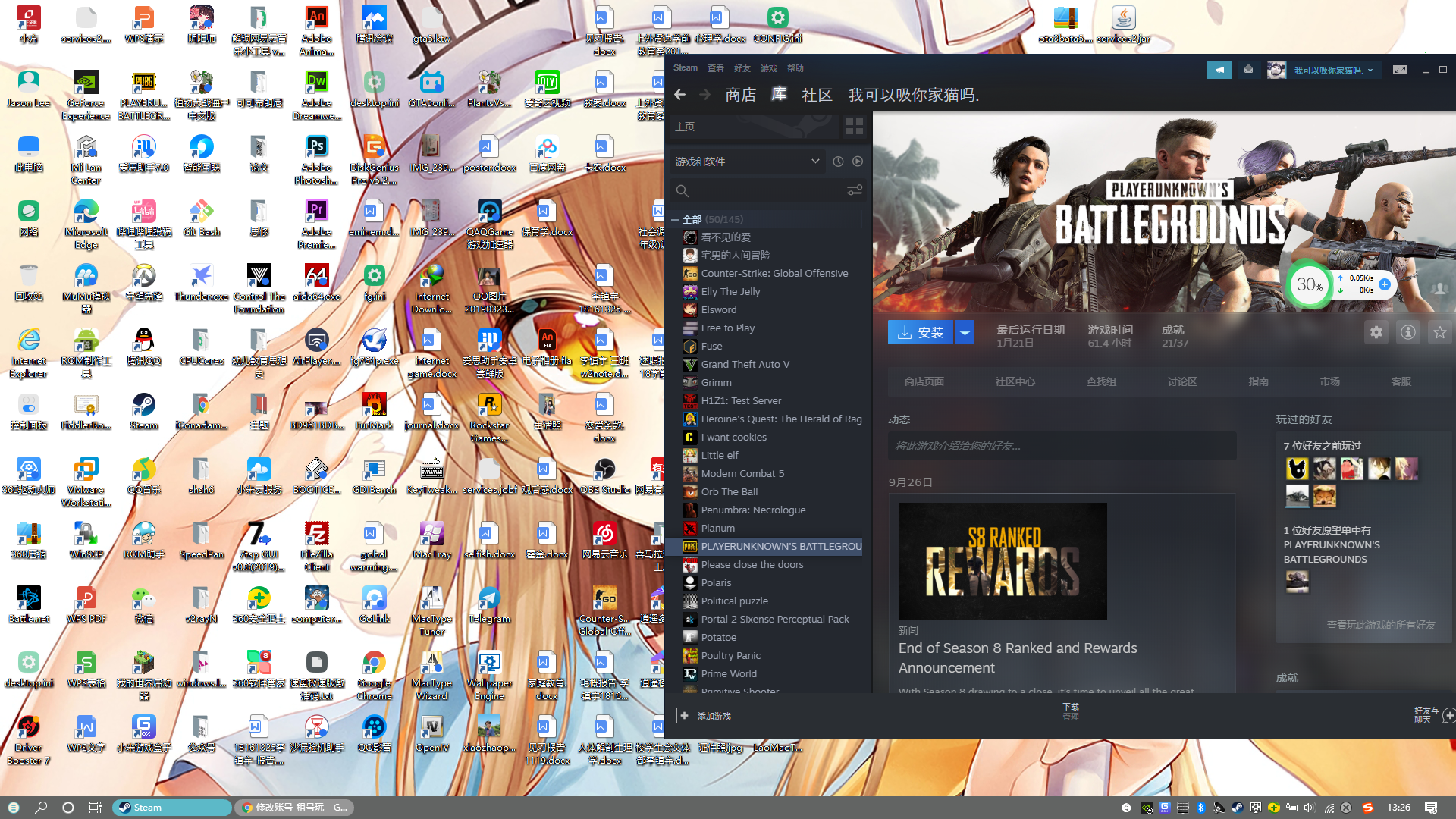Open Friends & Chat at bottom right
The height and width of the screenshot is (819, 1456).
1433,715
